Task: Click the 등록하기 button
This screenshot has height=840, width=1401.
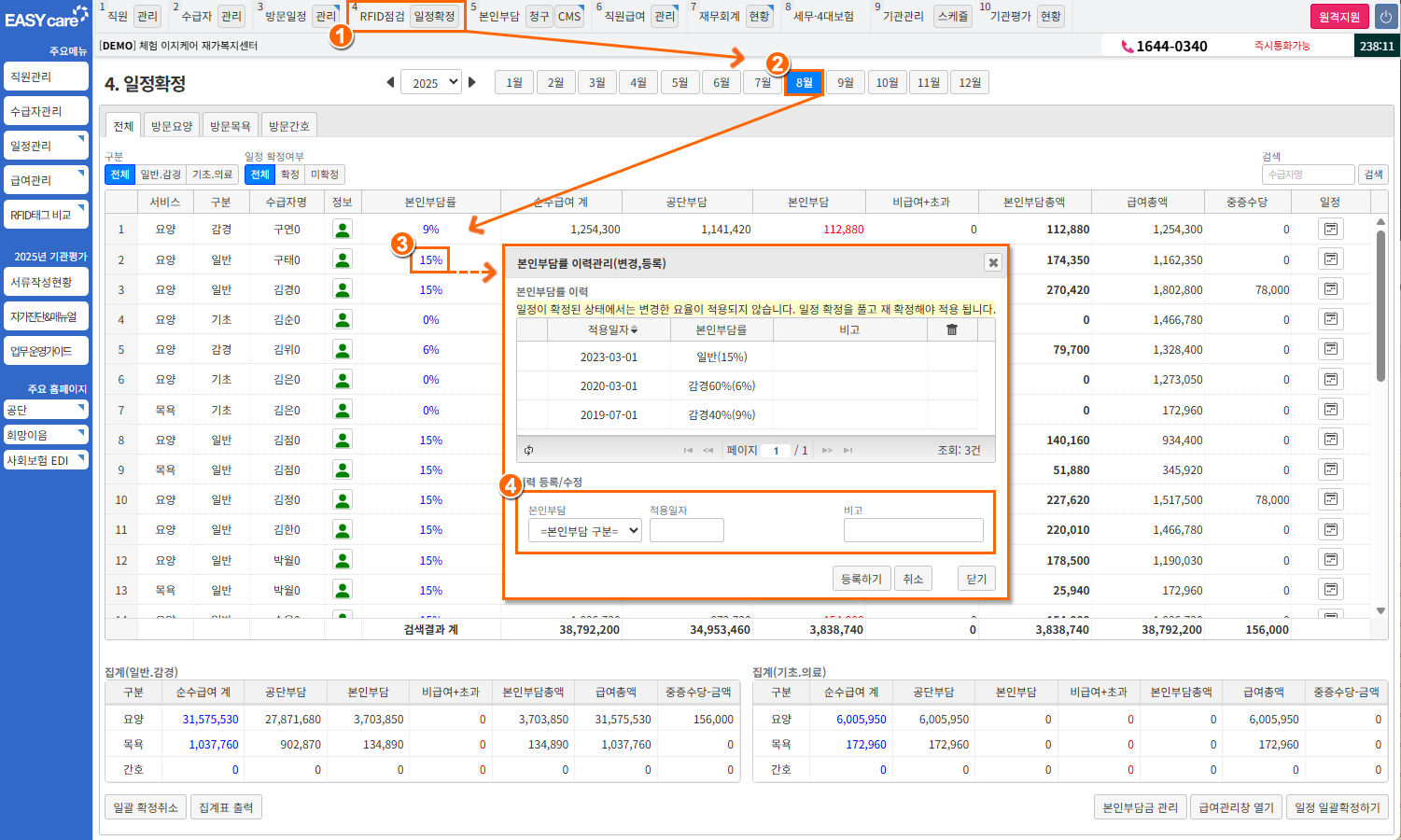Action: (x=861, y=579)
